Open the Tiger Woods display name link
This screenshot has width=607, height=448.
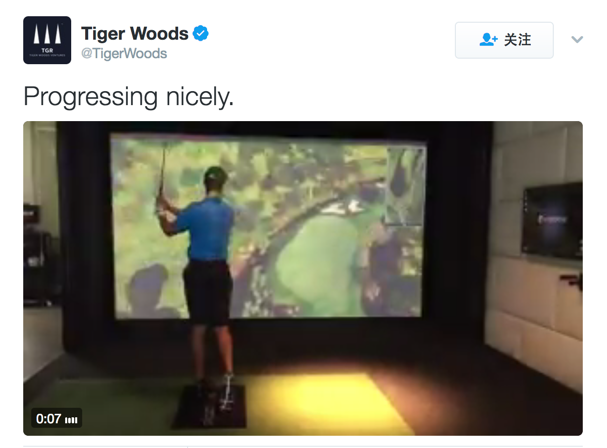135,33
